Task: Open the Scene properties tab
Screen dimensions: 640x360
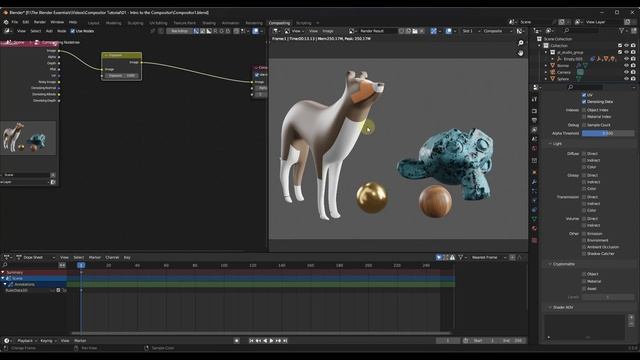Action: (534, 139)
